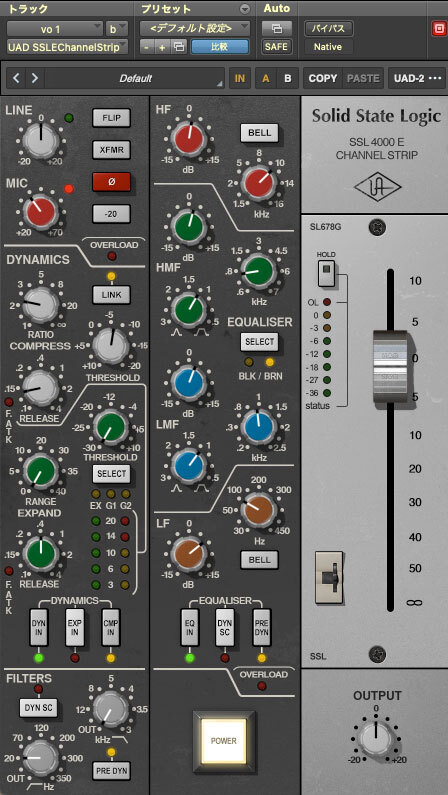Image resolution: width=448 pixels, height=795 pixels.
Task: Click the dynamics SELECT button
Action: click(x=111, y=474)
